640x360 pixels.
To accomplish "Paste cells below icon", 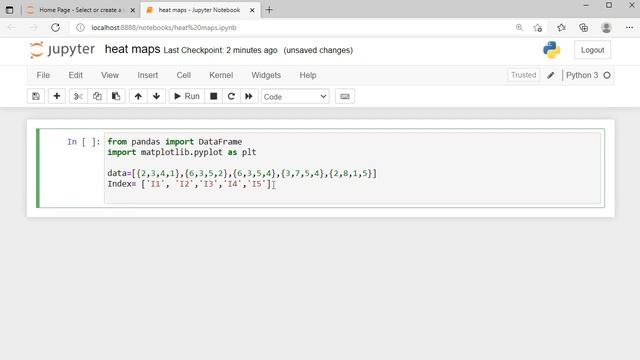I will [x=116, y=96].
